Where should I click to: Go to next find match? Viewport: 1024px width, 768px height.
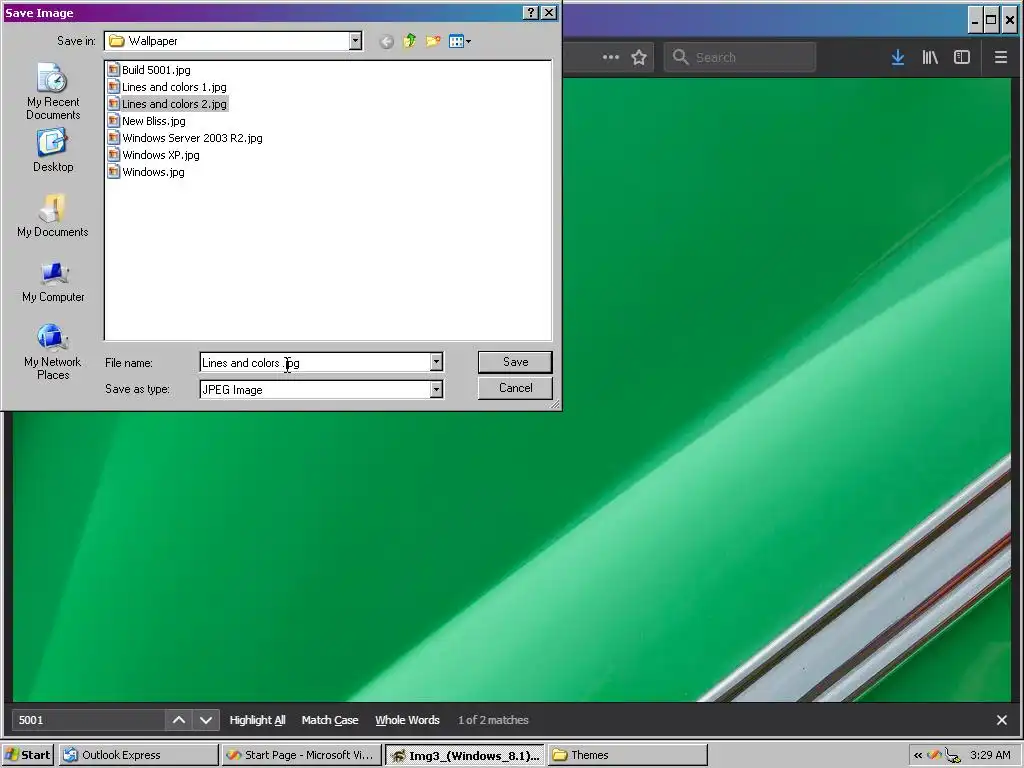pos(206,720)
